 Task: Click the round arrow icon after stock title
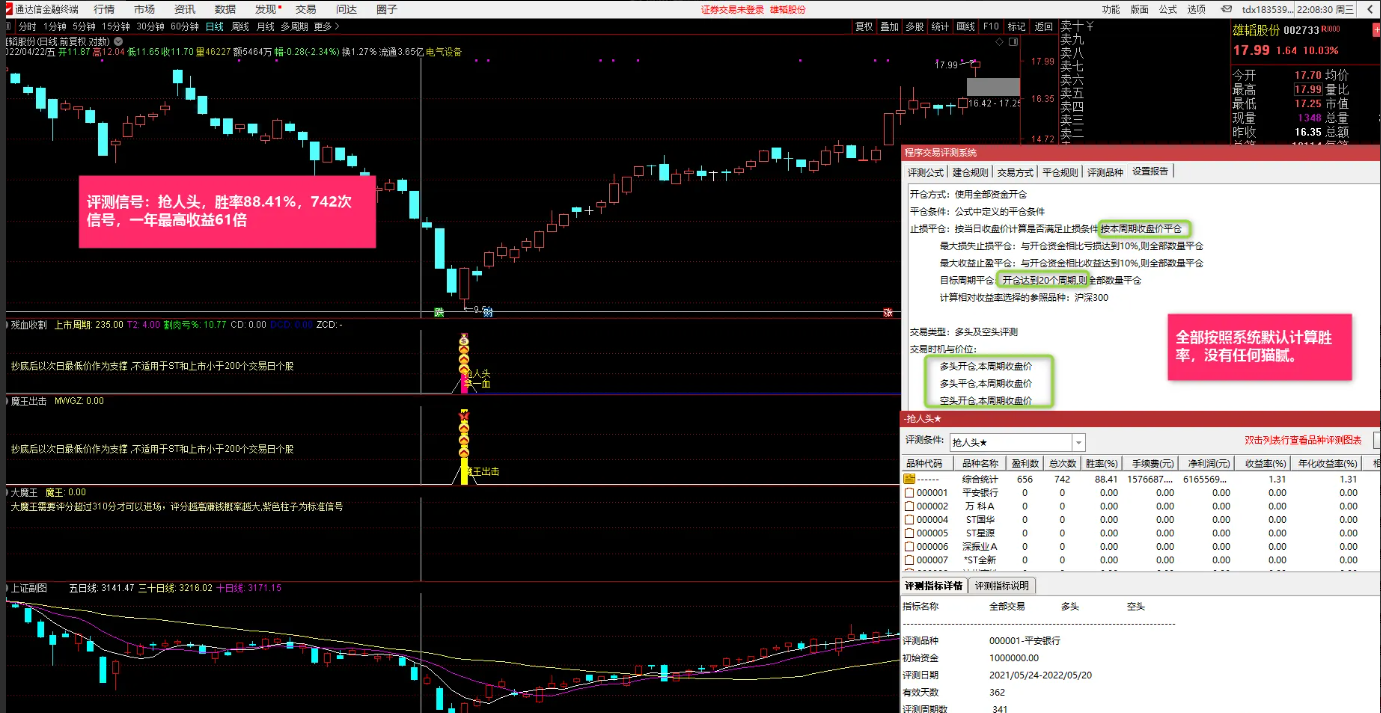coord(119,42)
